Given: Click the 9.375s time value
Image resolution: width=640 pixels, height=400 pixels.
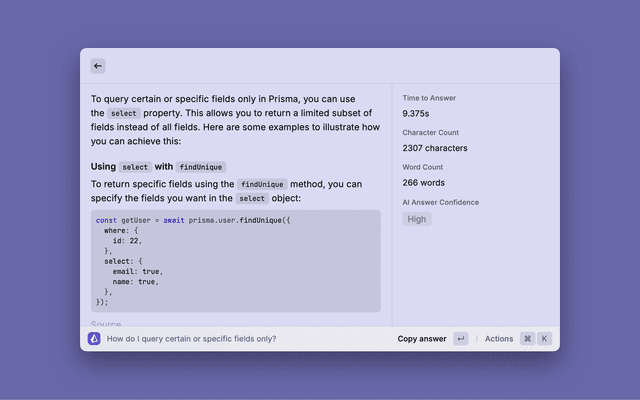Looking at the screenshot, I should [x=419, y=114].
